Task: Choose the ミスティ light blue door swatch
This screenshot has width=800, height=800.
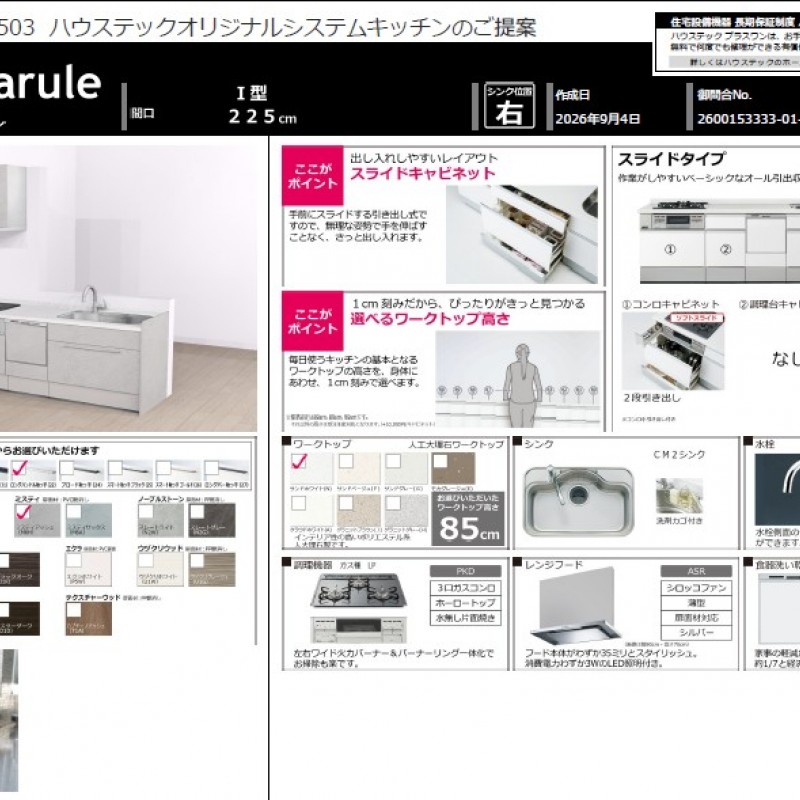Action: (x=89, y=520)
